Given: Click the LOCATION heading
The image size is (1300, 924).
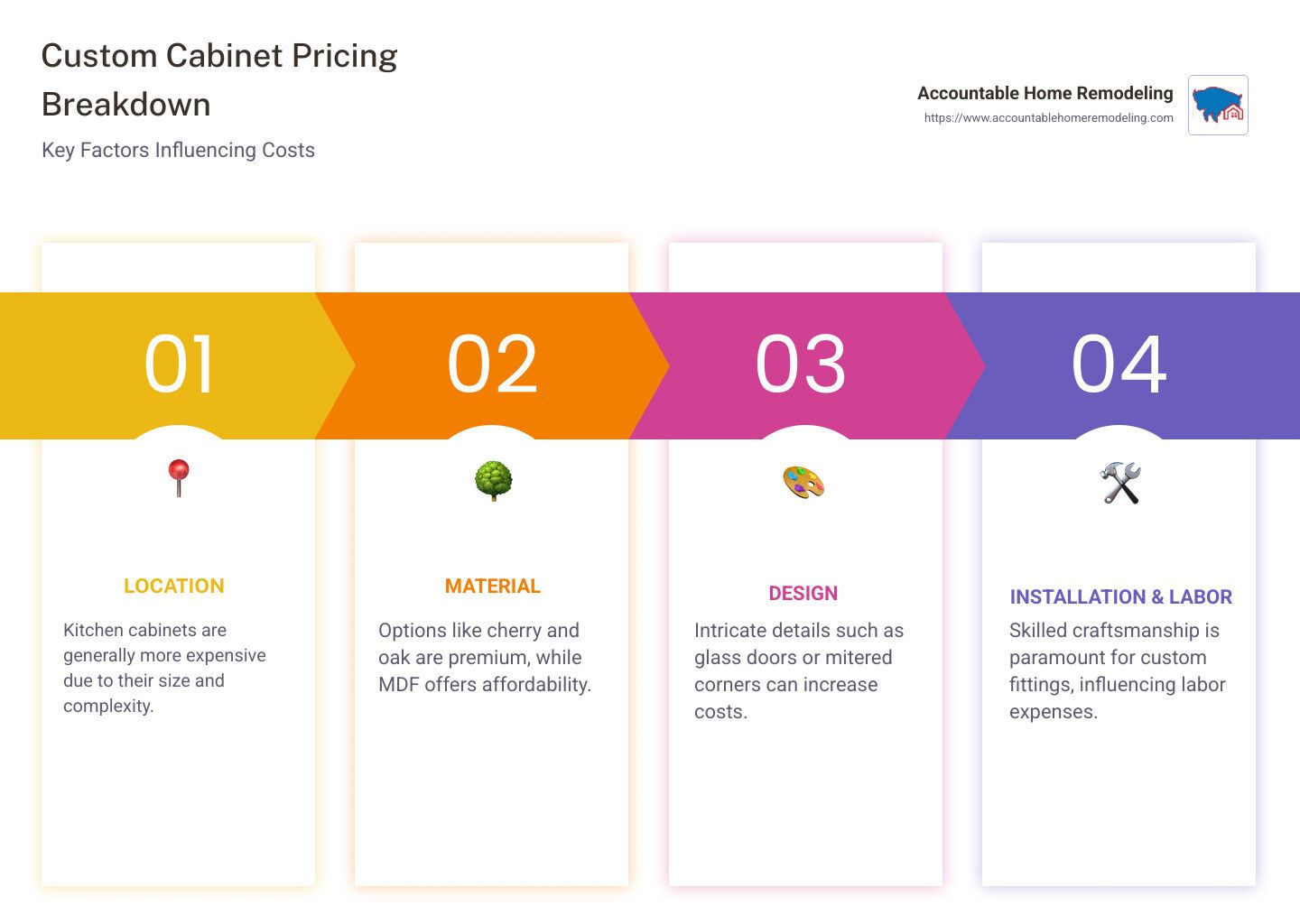Looking at the screenshot, I should pyautogui.click(x=174, y=586).
